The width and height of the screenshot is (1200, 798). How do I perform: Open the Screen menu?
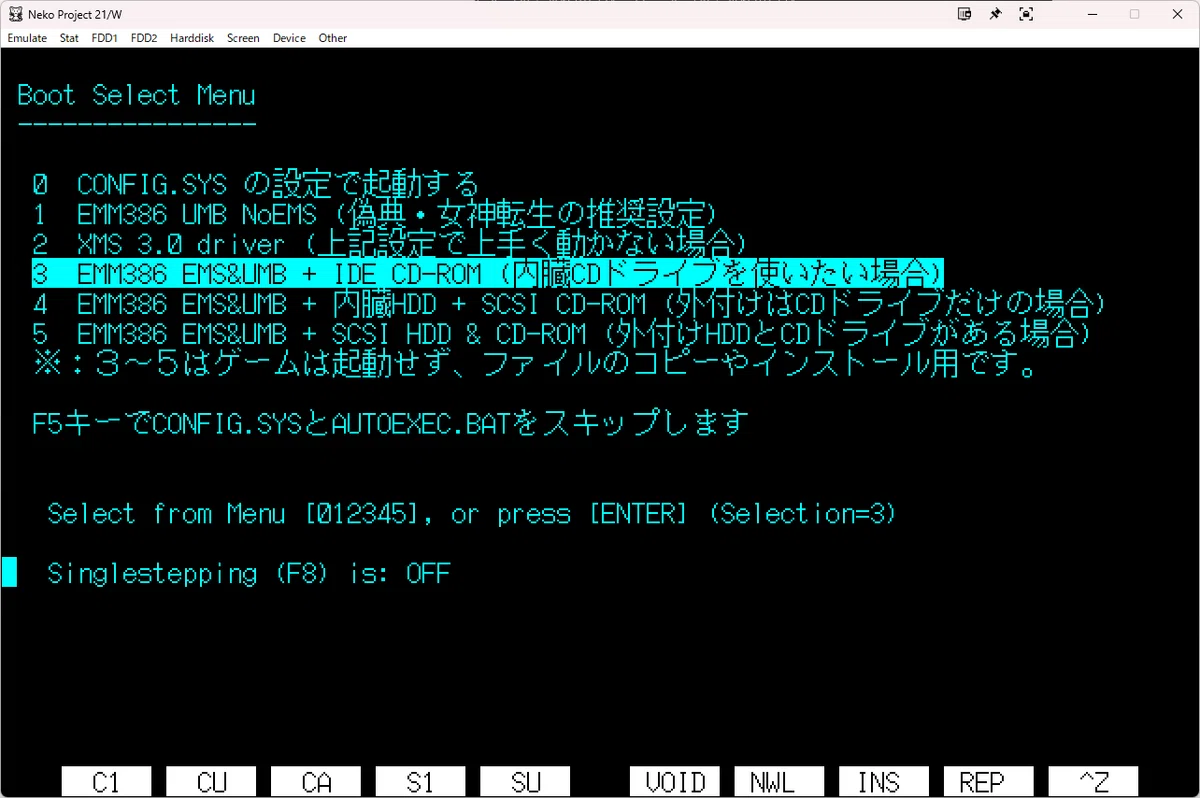point(243,38)
